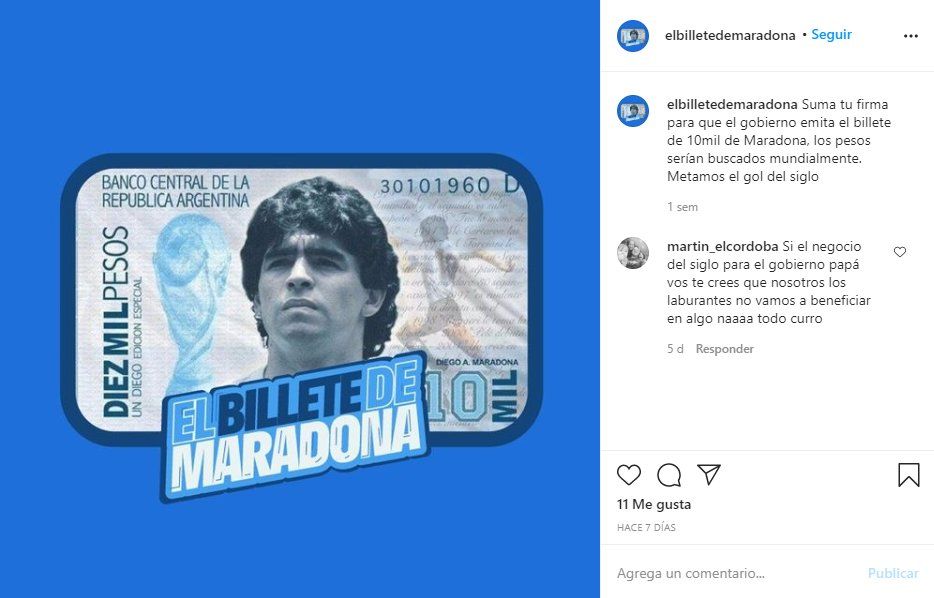Open martin_elcordoba username link

[x=723, y=246]
